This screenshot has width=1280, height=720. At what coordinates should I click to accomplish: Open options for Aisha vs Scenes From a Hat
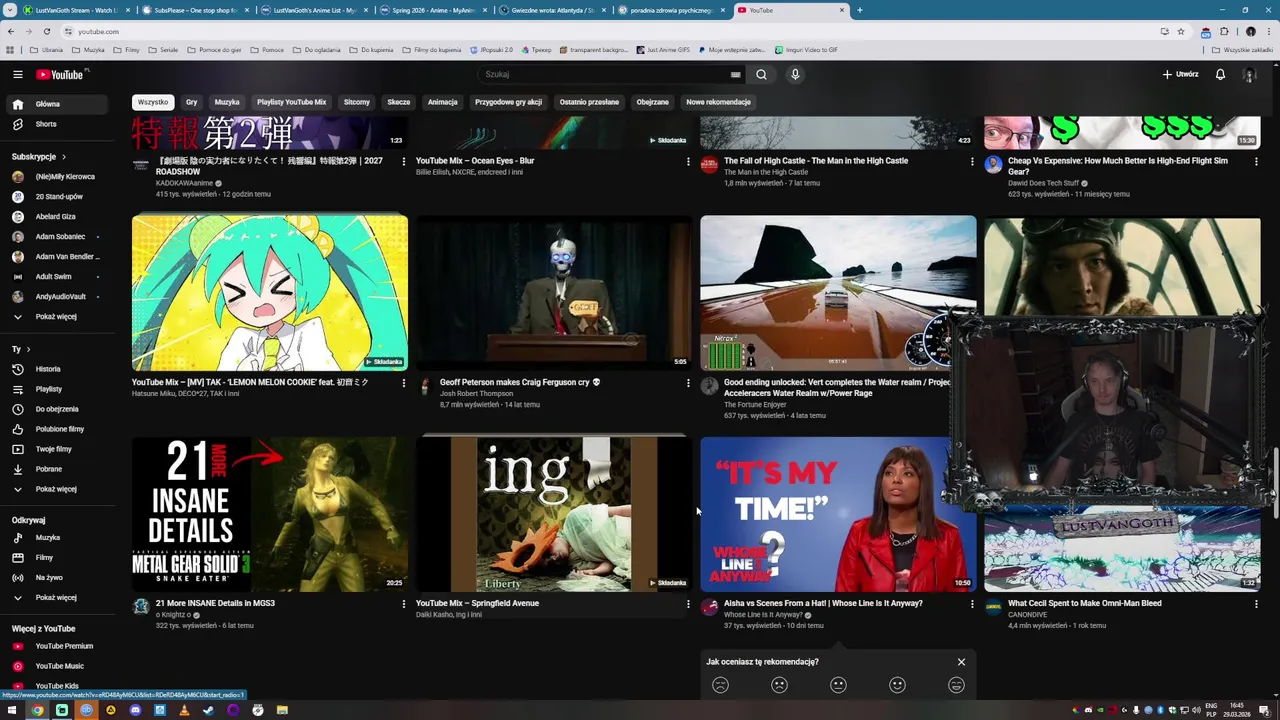(972, 604)
